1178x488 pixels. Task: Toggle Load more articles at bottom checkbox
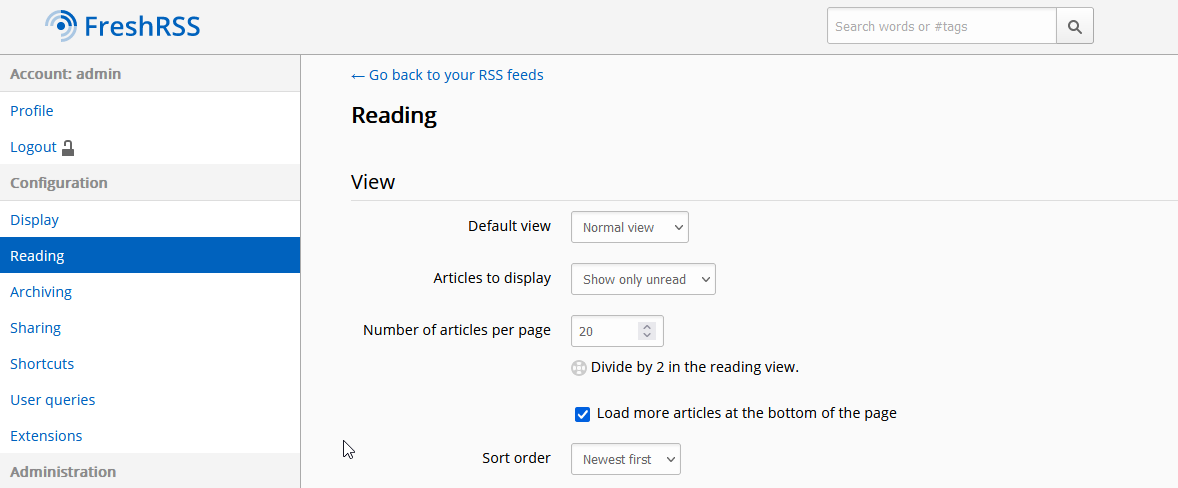click(x=582, y=414)
